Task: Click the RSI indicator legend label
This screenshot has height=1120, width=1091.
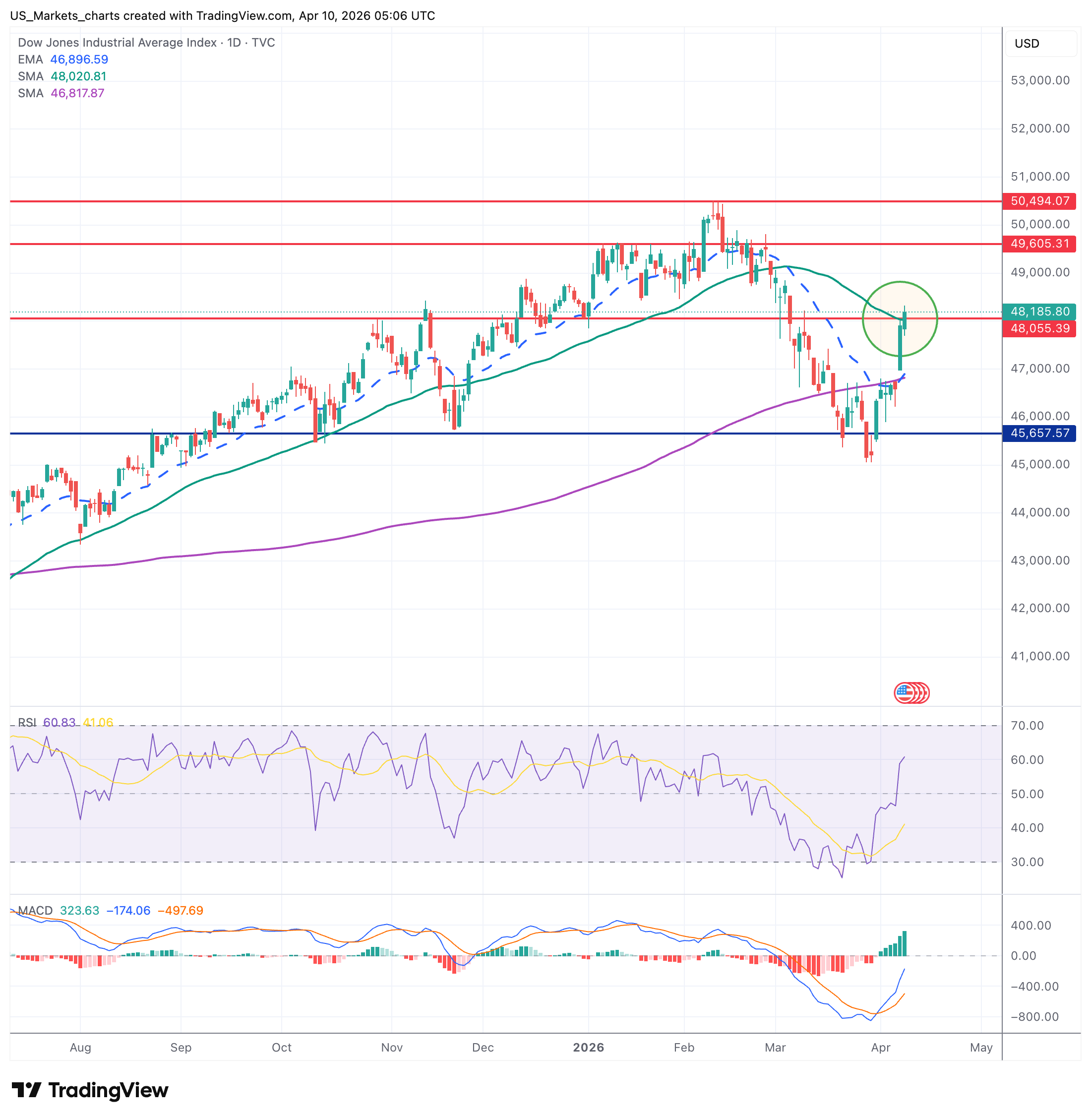Action: [x=27, y=722]
